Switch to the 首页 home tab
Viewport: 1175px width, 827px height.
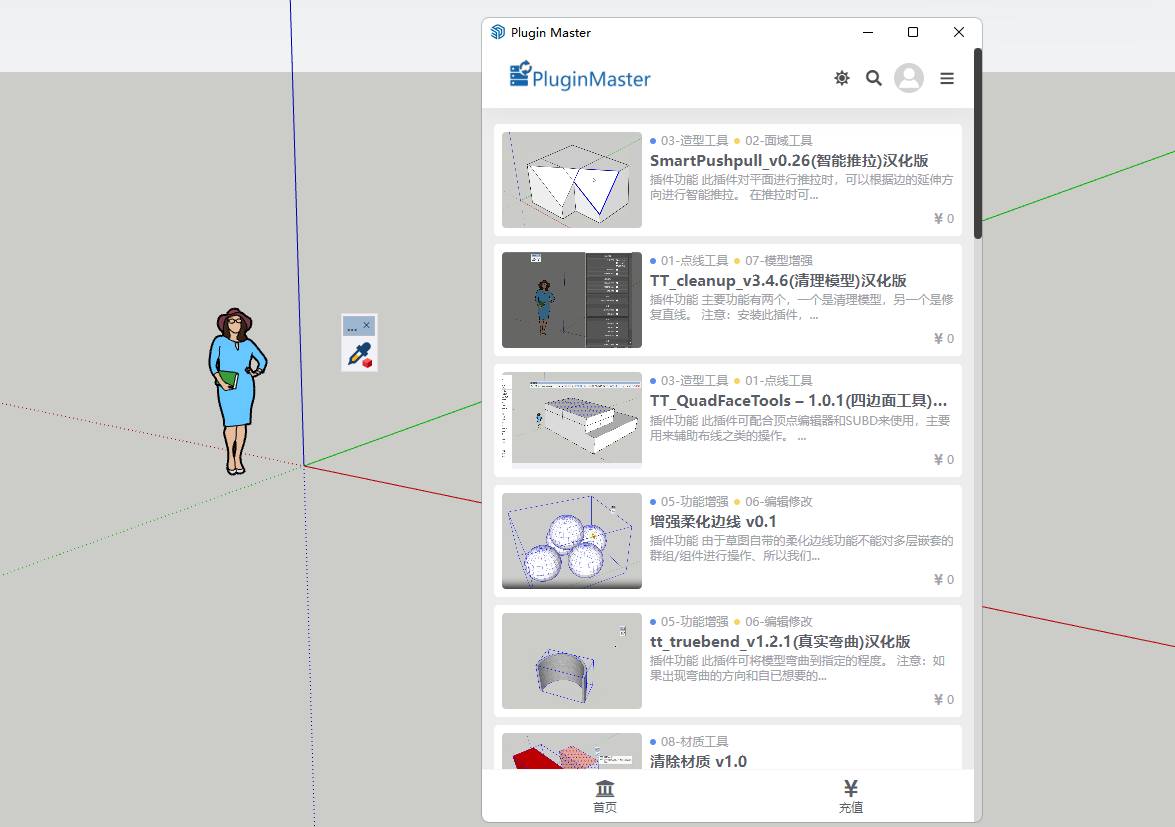tap(605, 797)
